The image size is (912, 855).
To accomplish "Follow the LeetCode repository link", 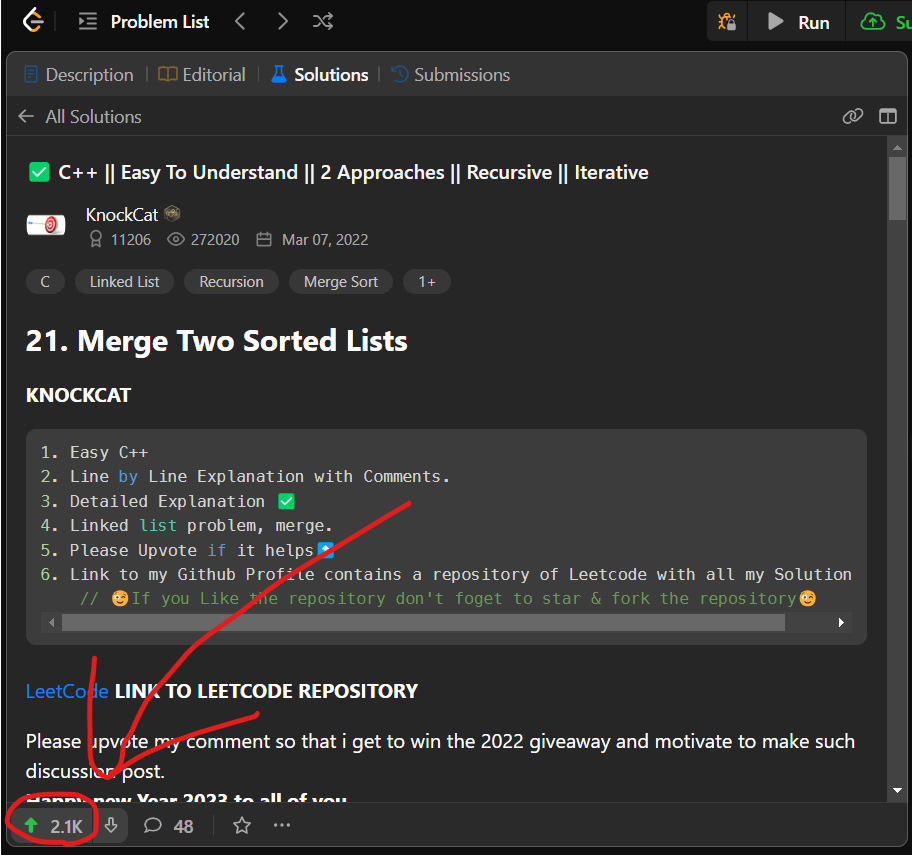I will [66, 691].
